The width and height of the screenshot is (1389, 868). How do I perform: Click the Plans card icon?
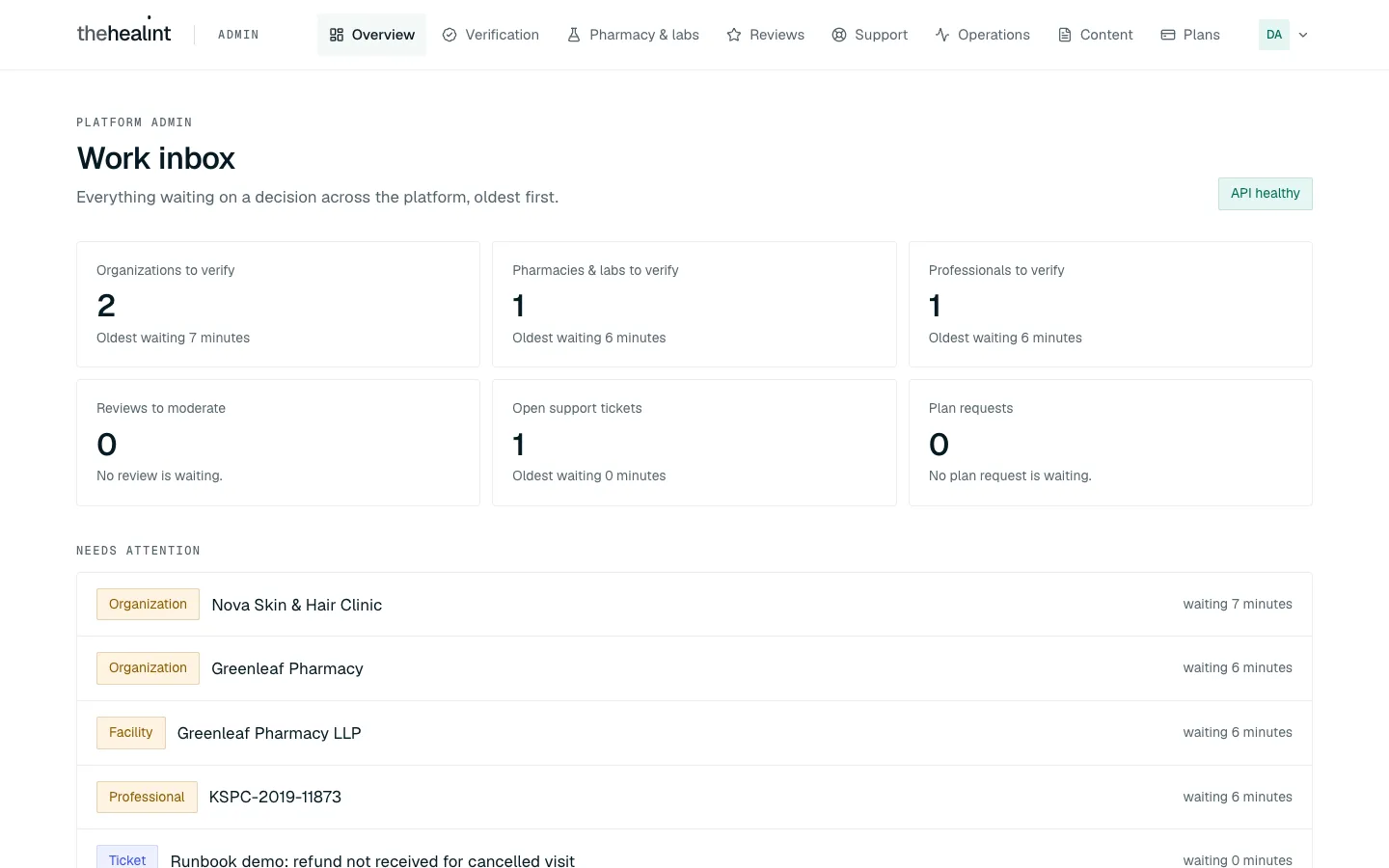(x=1168, y=35)
